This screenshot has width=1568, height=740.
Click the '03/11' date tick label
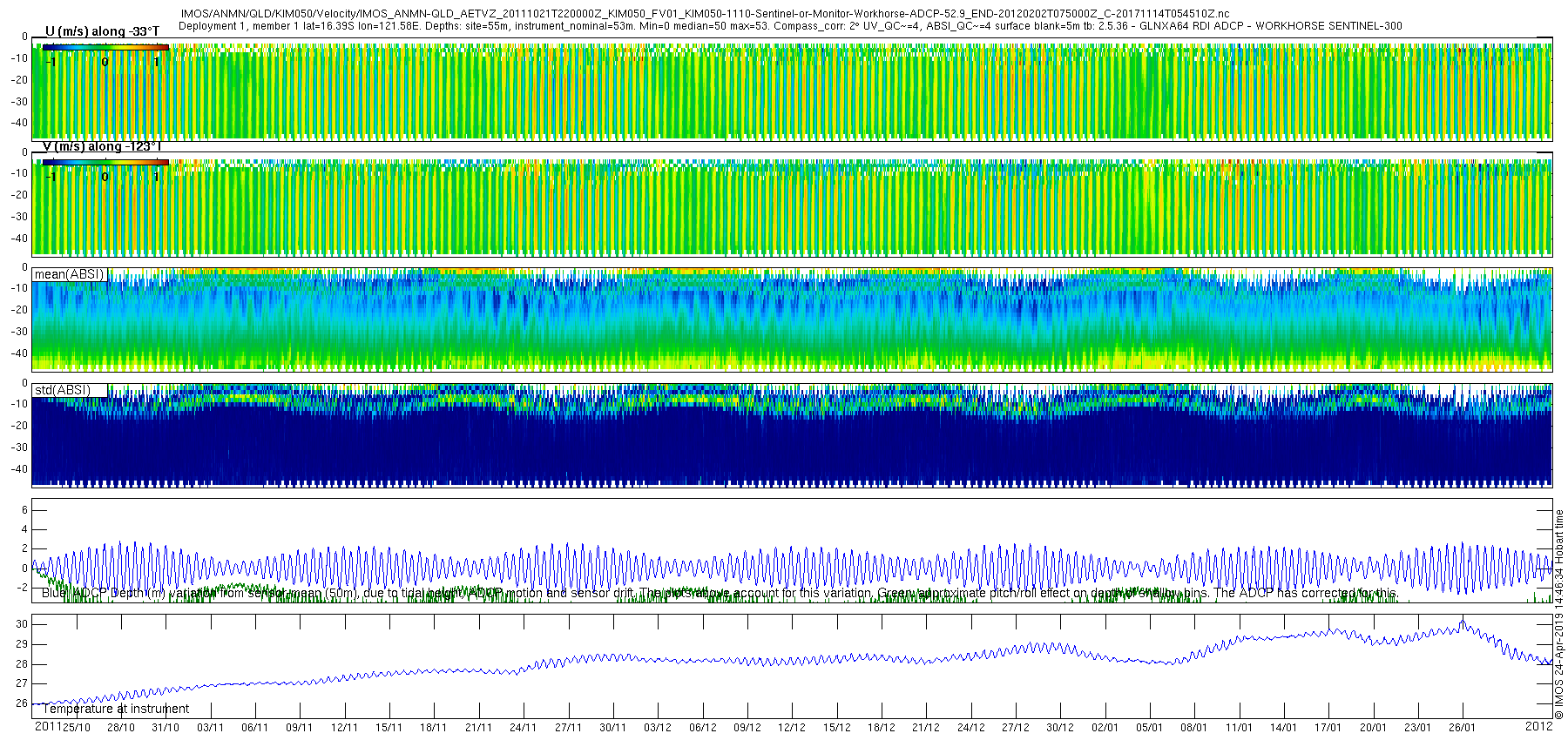point(210,728)
